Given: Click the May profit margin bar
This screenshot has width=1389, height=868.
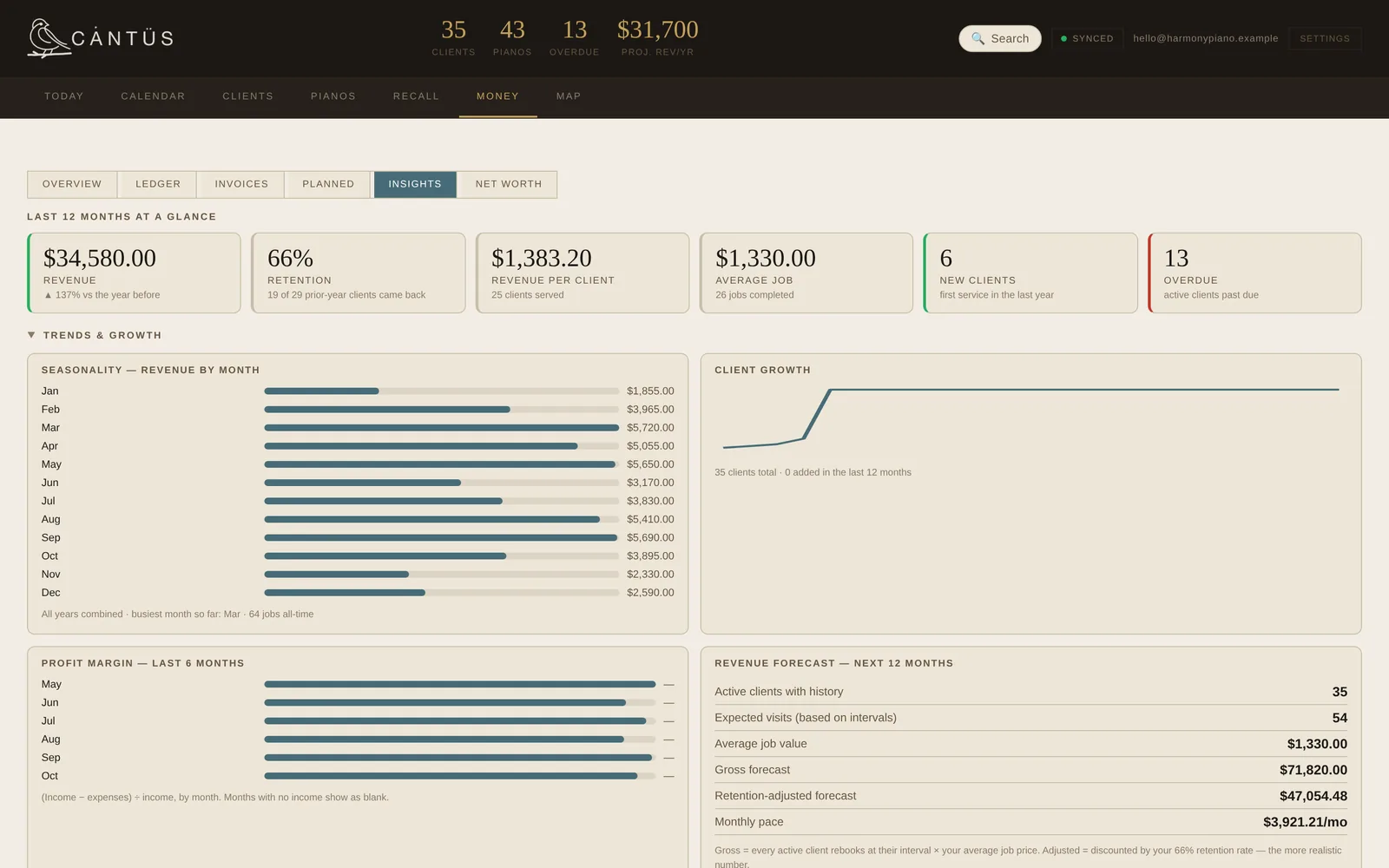Looking at the screenshot, I should click(x=459, y=685).
